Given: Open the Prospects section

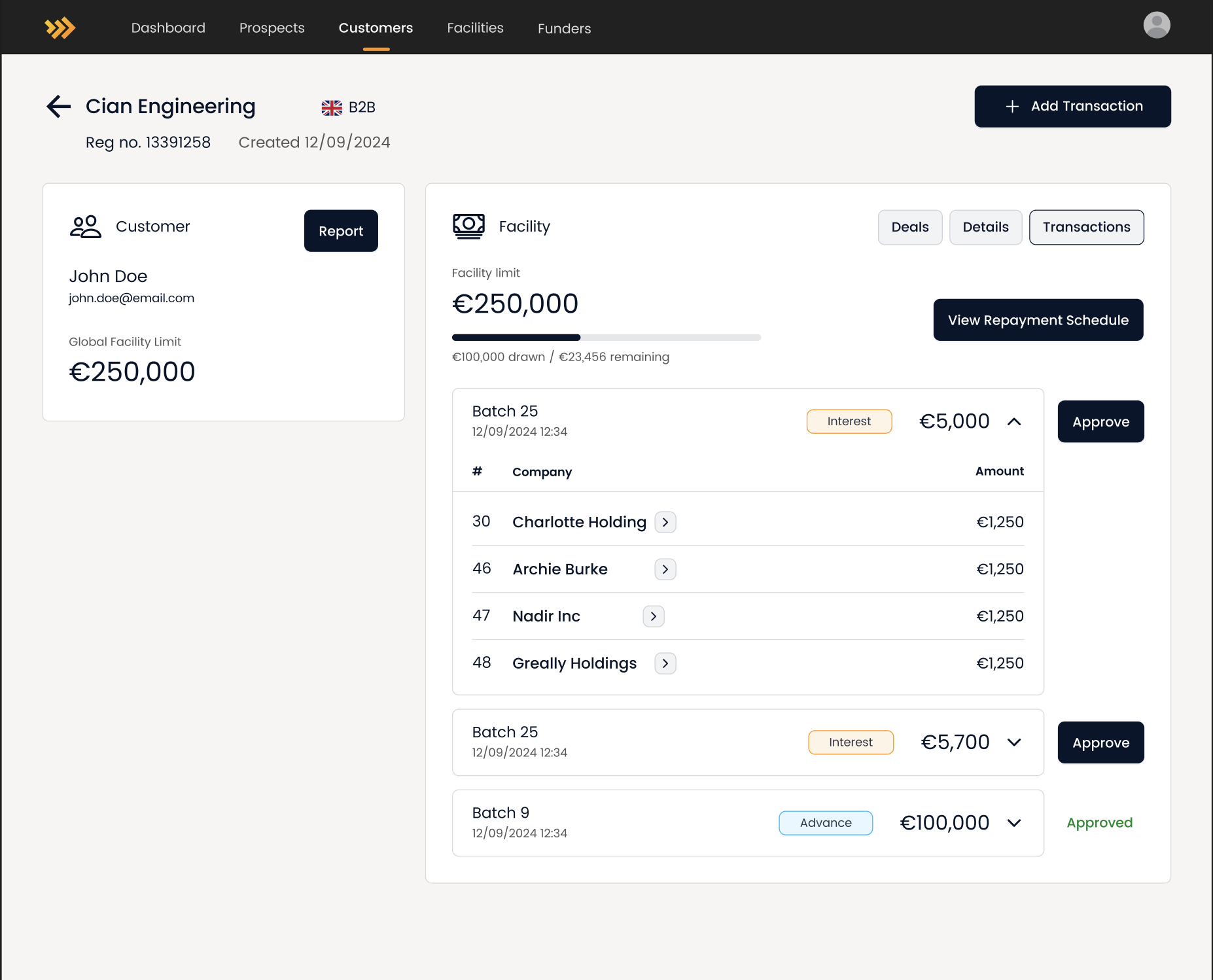Looking at the screenshot, I should click(272, 27).
